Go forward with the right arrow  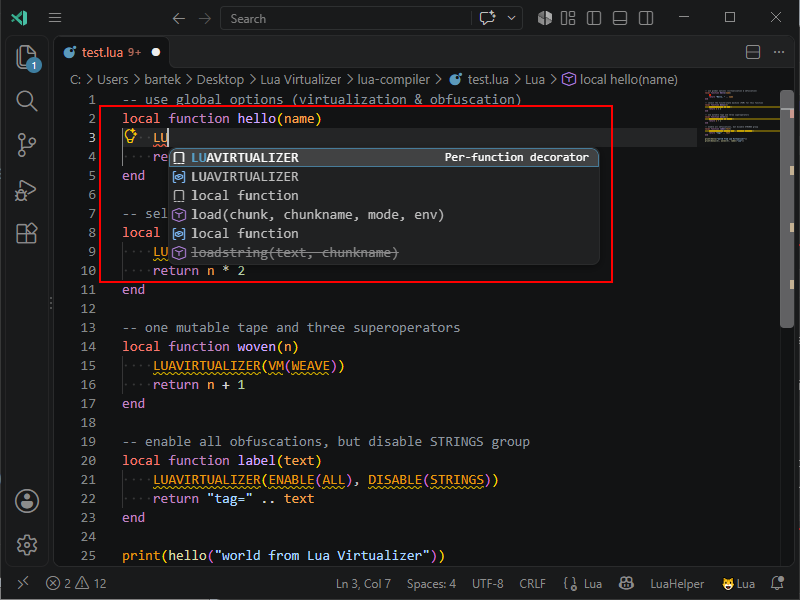click(205, 19)
